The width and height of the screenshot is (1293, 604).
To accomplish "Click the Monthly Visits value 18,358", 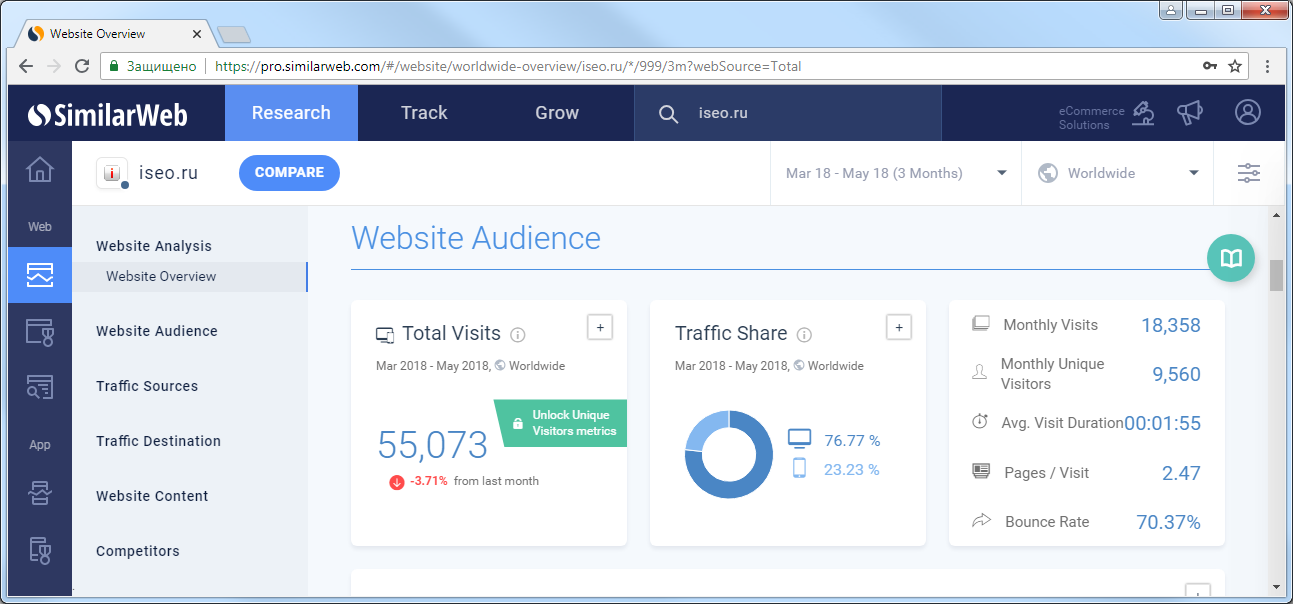I will point(1171,325).
